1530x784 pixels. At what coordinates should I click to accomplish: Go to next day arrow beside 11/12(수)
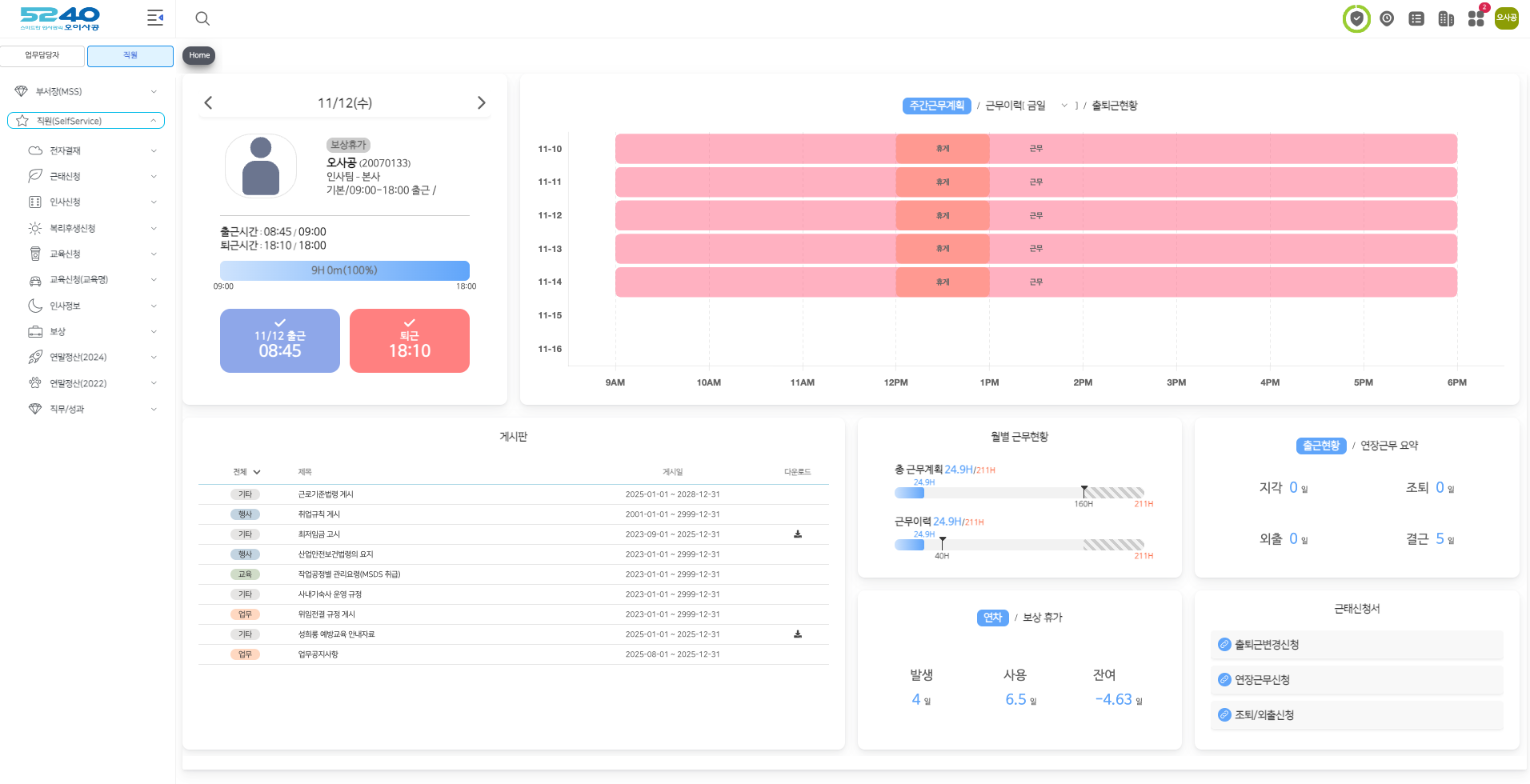tap(481, 103)
